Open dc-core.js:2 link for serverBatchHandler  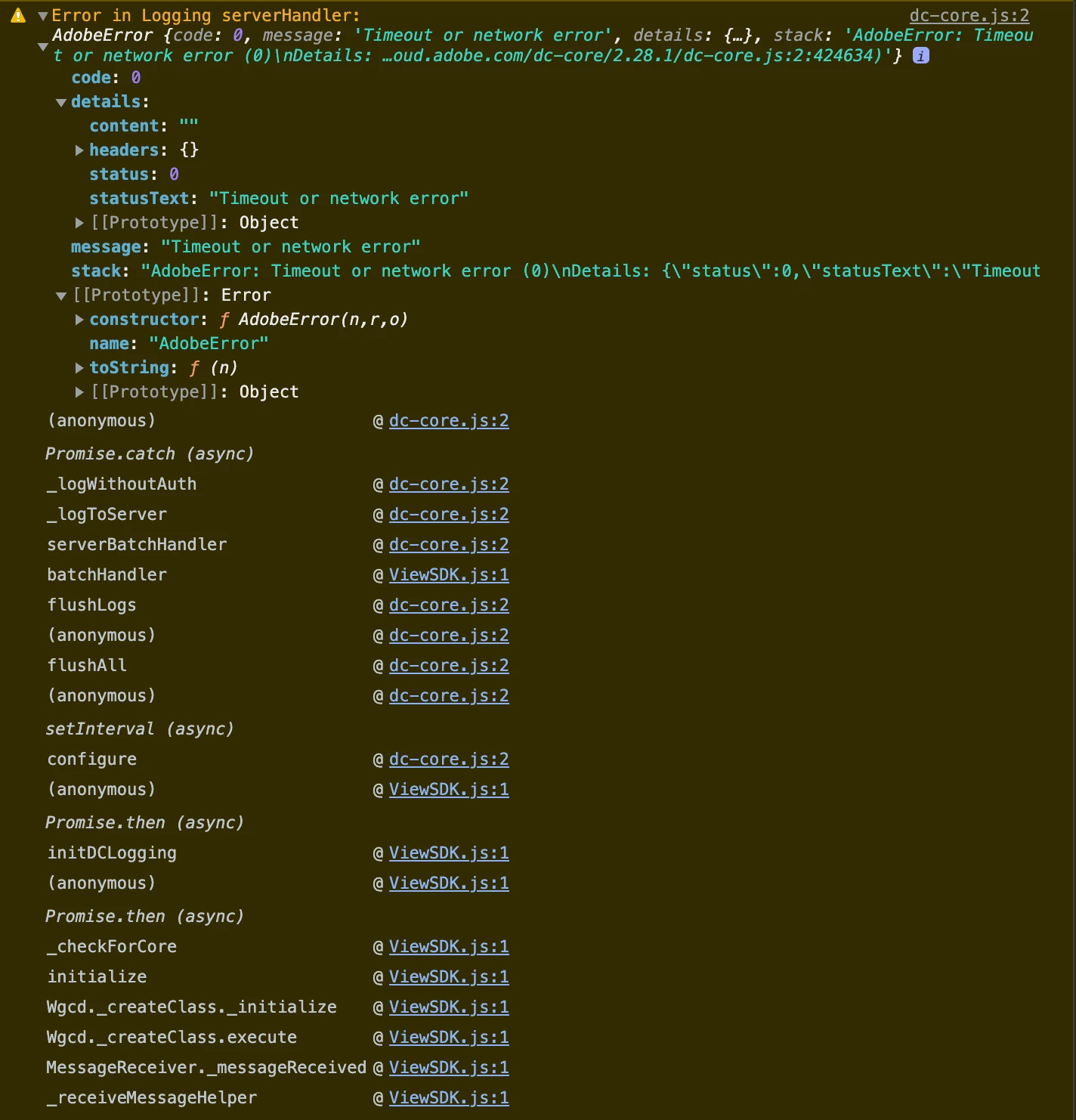pos(449,544)
